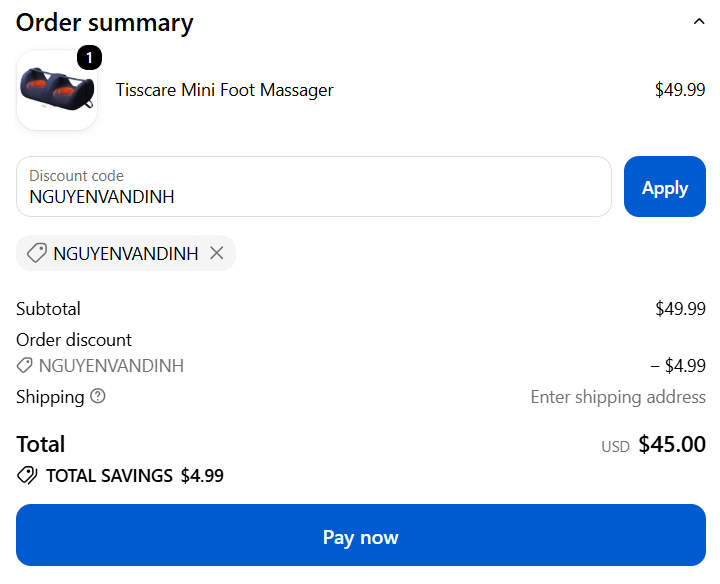The image size is (720, 584).
Task: Click the tag icon beside Order discount code
Action: tap(24, 365)
